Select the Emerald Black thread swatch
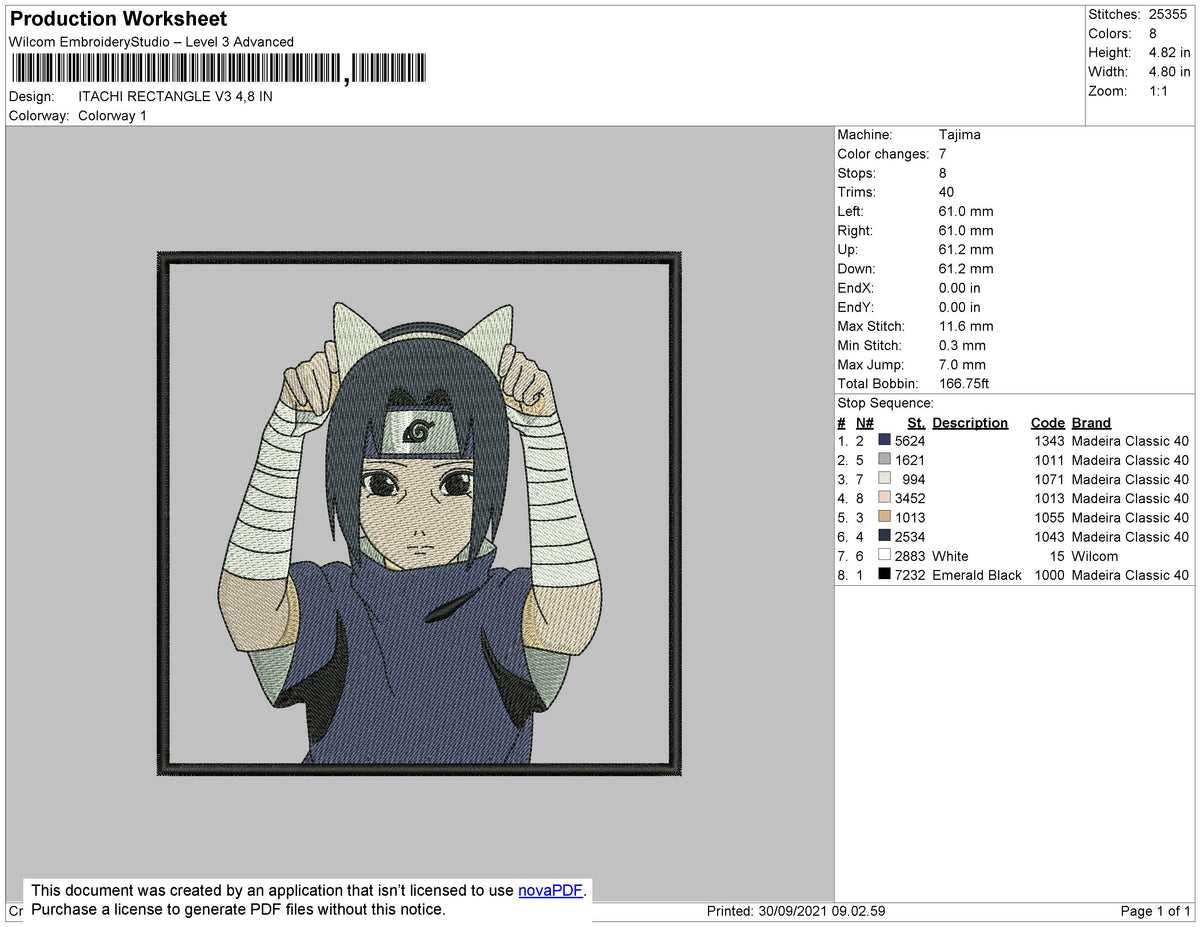1200x927 pixels. point(884,575)
